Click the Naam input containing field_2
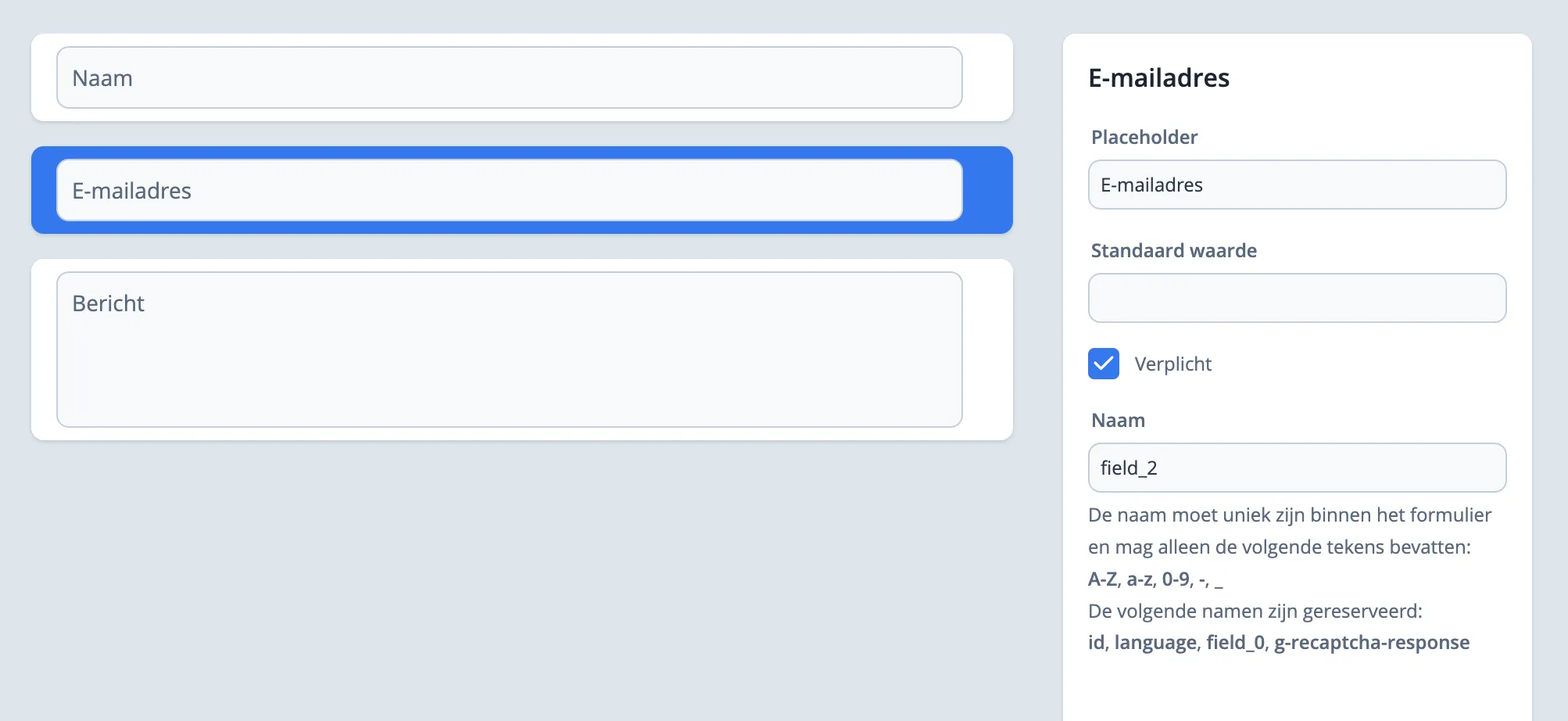Screen dimensions: 1568x721 1296,467
